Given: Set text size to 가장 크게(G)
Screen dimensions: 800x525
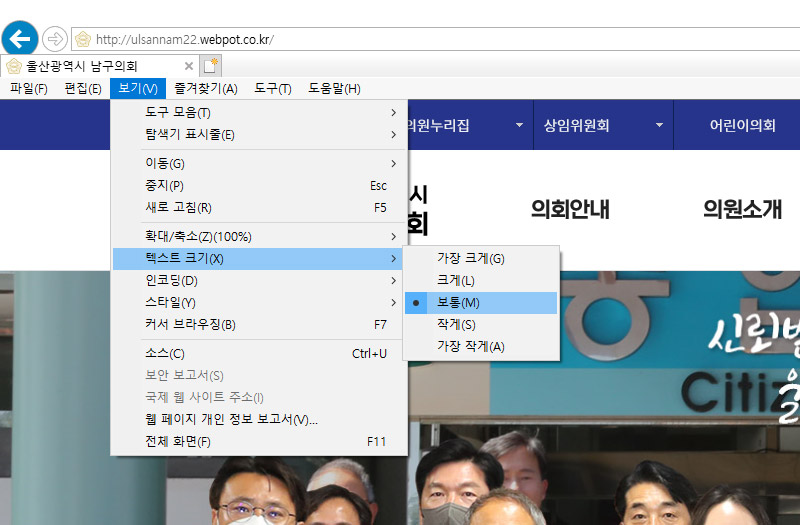Looking at the screenshot, I should [x=481, y=259].
